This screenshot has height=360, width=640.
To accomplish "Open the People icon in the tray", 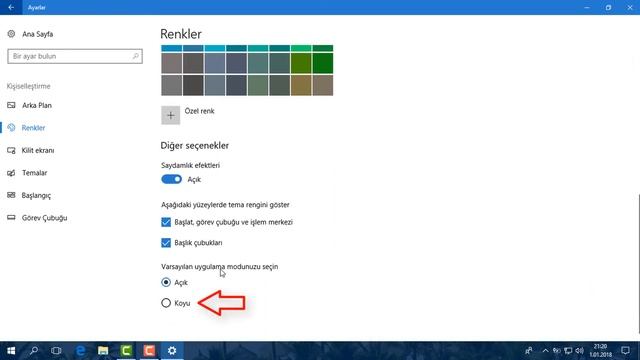I will 529,351.
